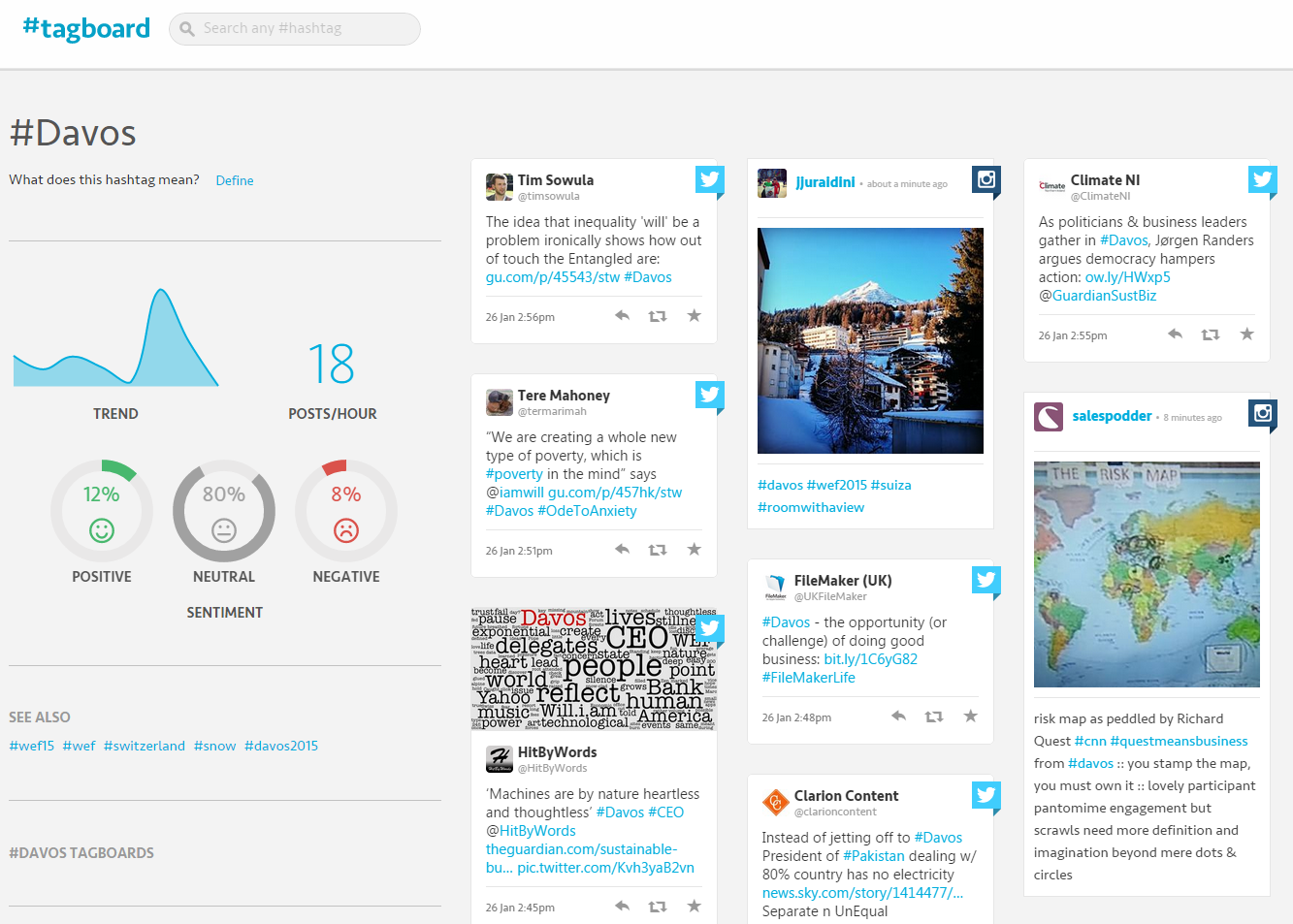This screenshot has height=924, width=1293.
Task: Click #poverty hashtag in Tere Mahoney's tweet
Action: (514, 474)
